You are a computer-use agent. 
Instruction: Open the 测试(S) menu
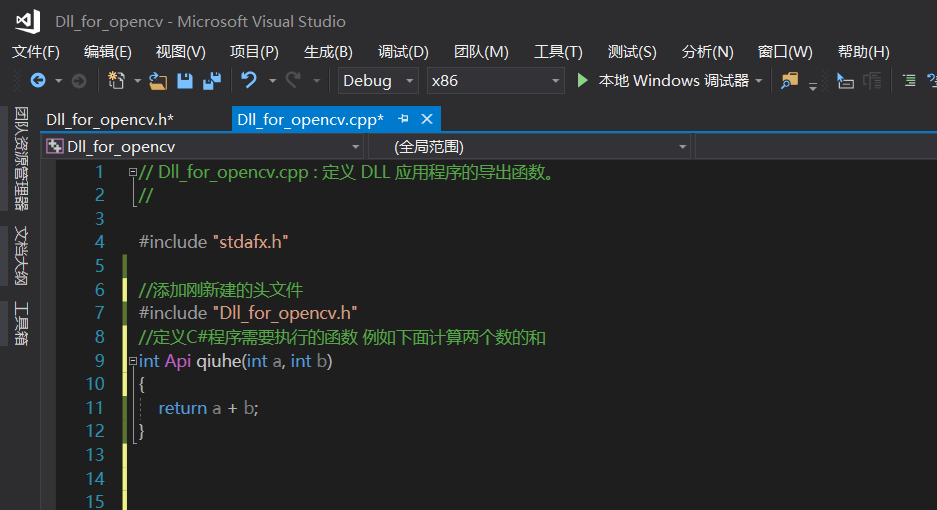[632, 52]
